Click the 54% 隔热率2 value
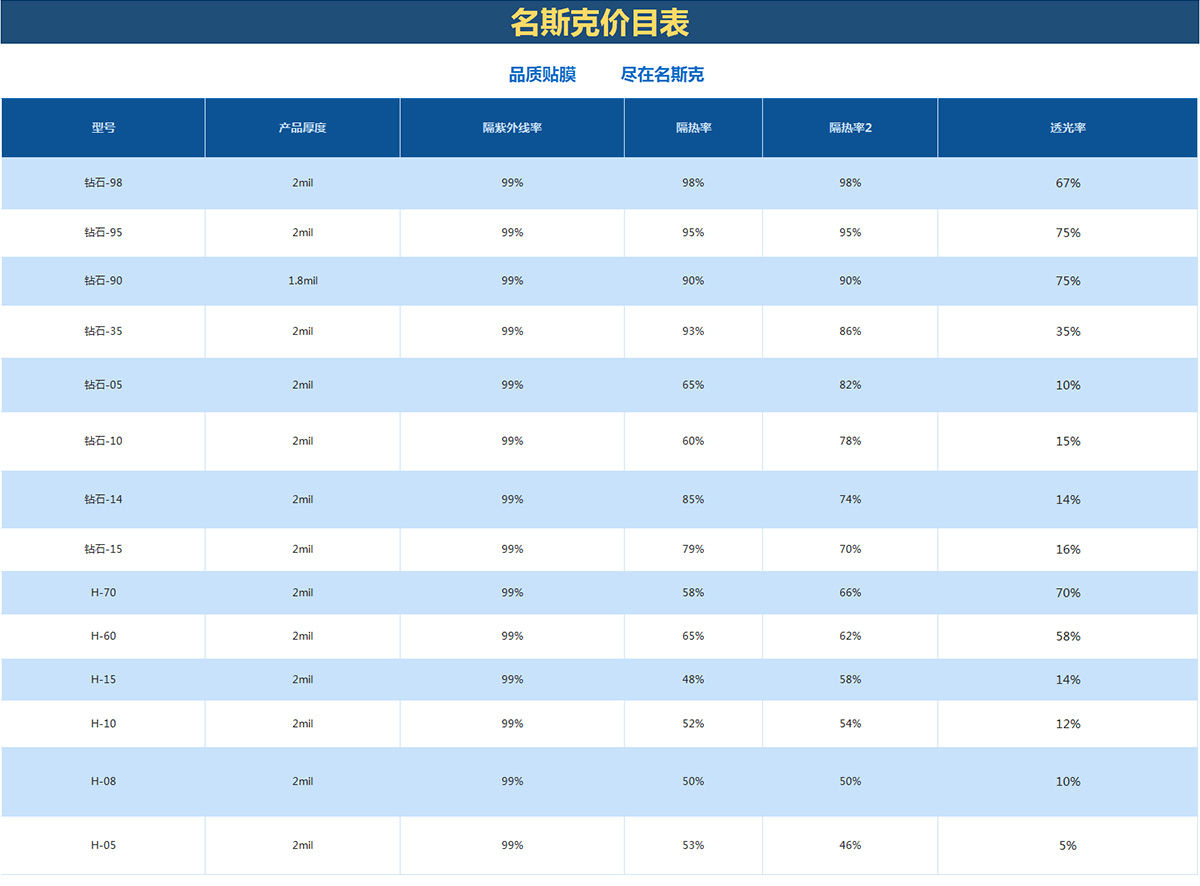This screenshot has width=1200, height=886. pos(850,724)
